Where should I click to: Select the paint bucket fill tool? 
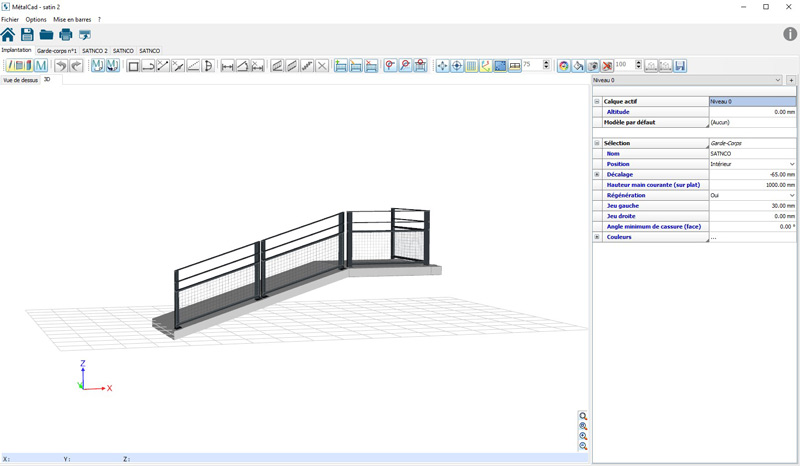coord(578,66)
